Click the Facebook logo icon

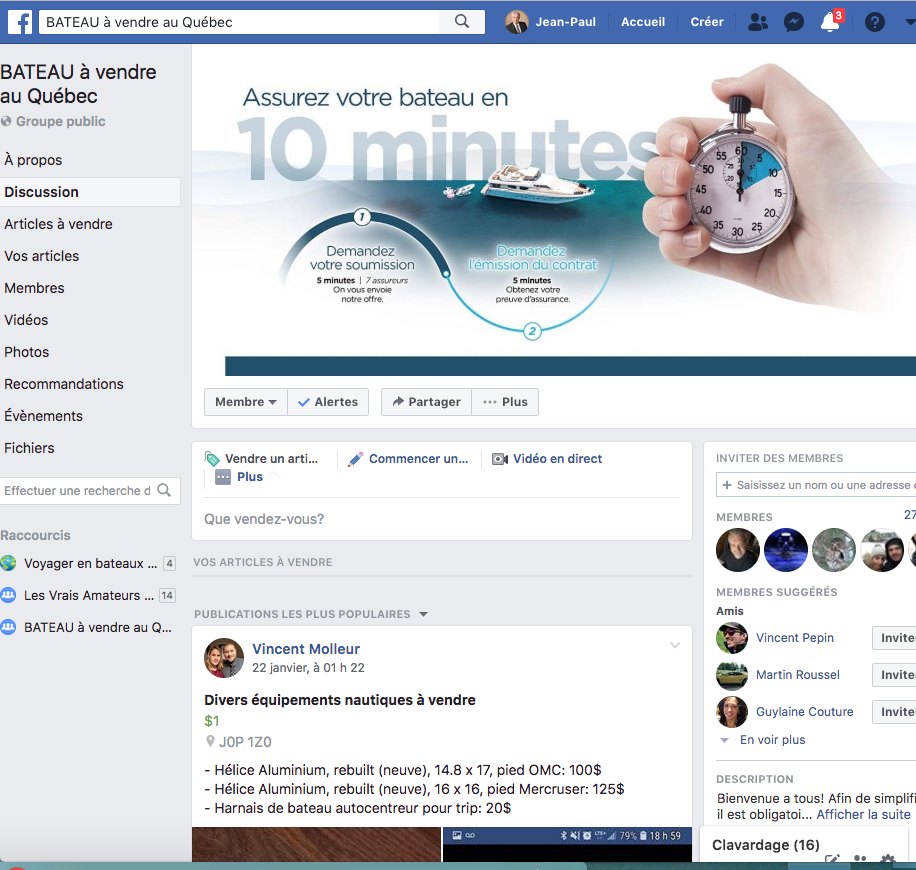coord(20,22)
